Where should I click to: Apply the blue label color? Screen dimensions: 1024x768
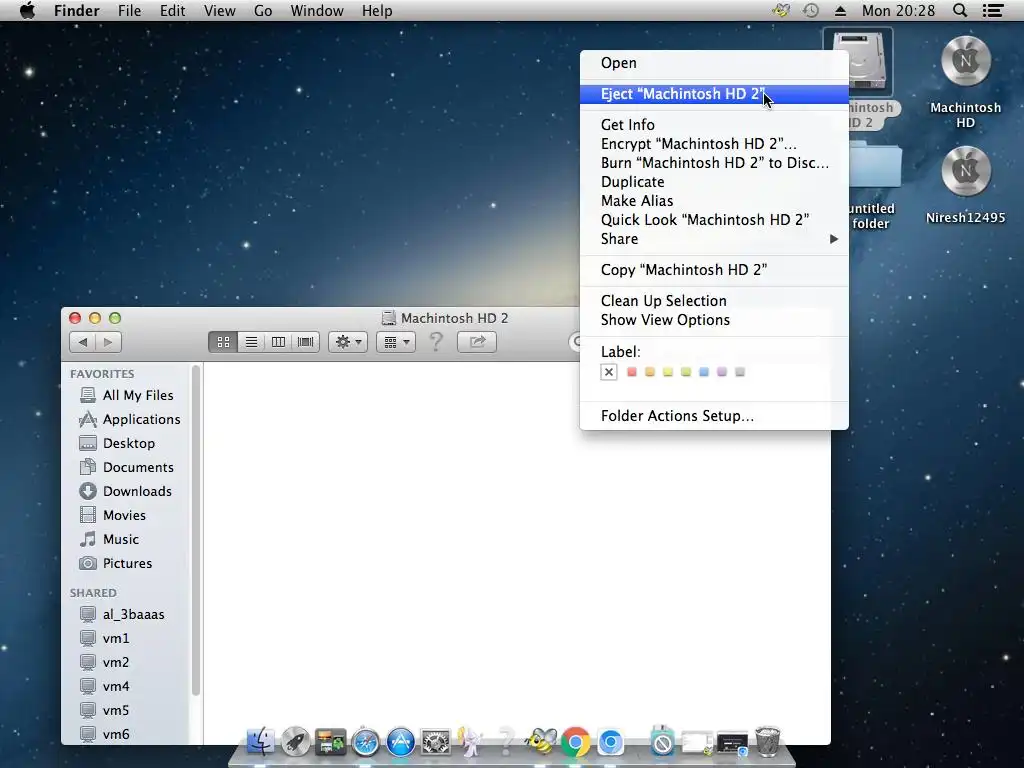pos(704,372)
